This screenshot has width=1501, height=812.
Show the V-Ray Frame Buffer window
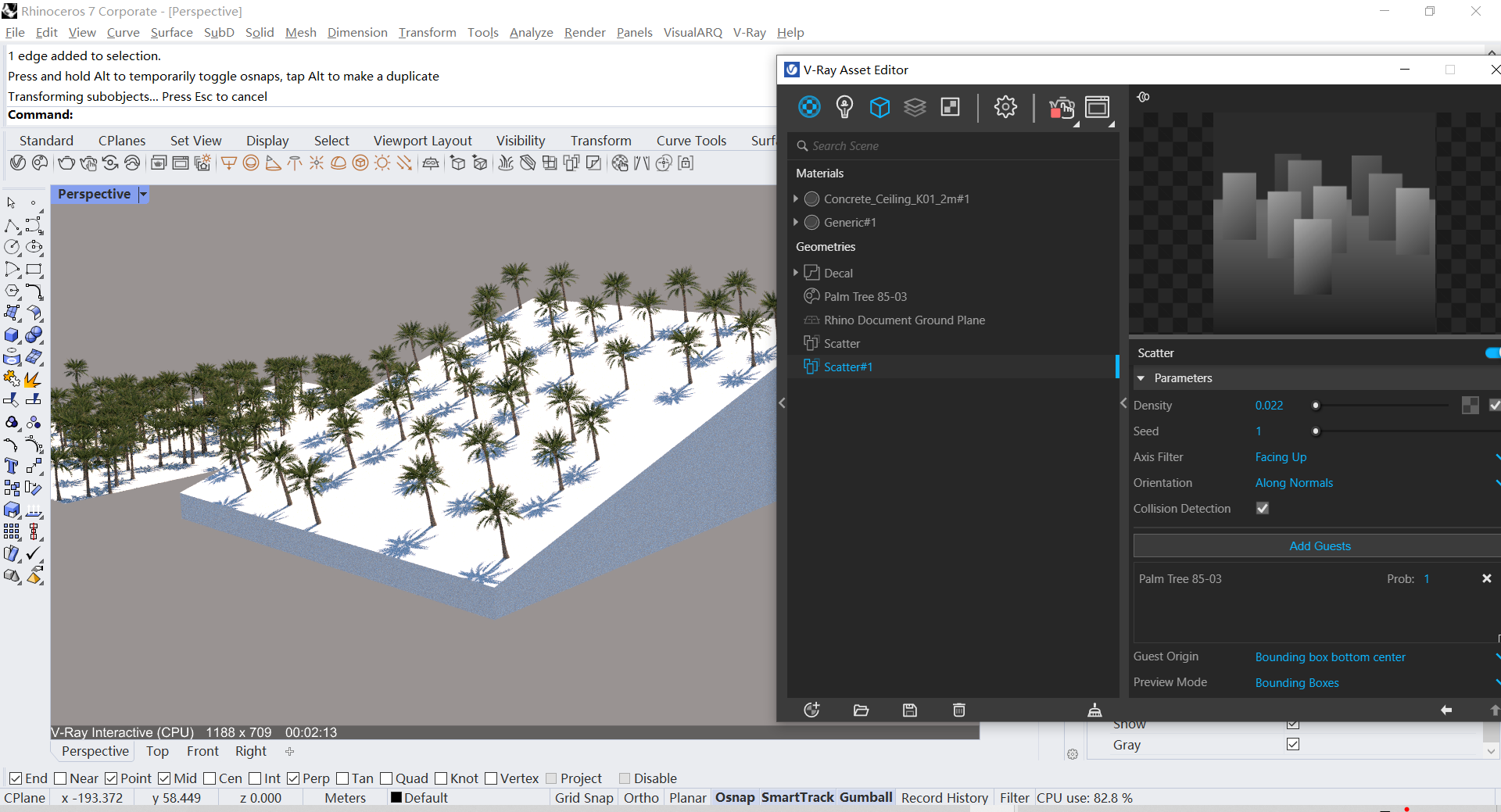pos(1097,107)
